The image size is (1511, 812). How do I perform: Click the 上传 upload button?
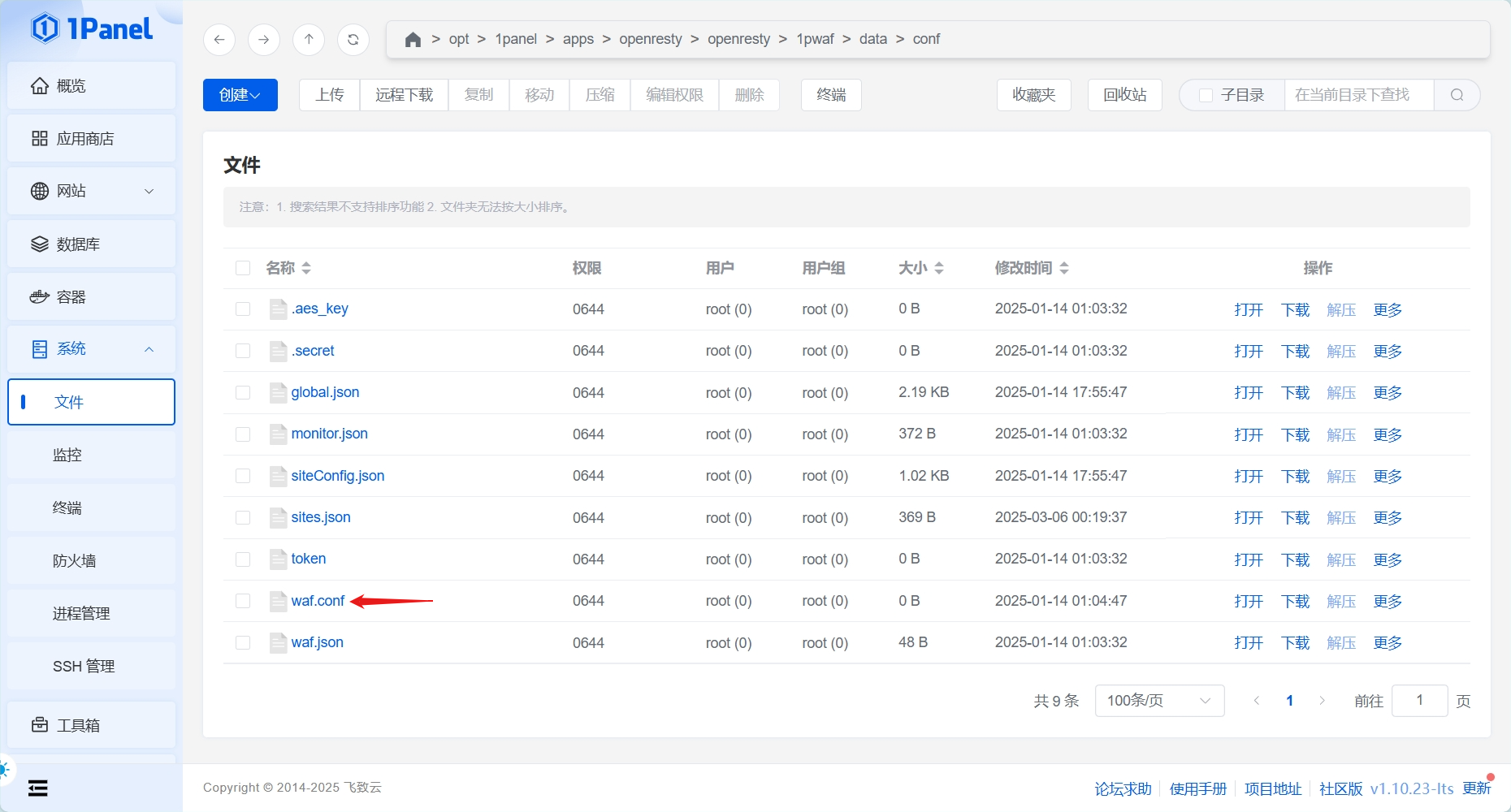[330, 95]
